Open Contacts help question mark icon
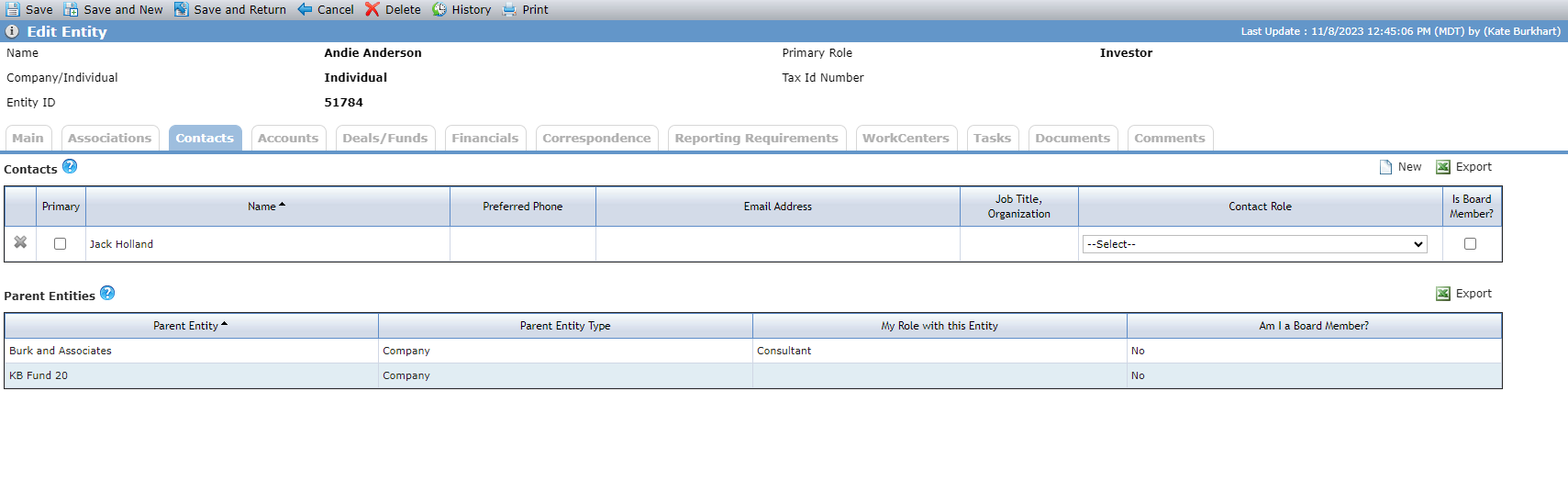This screenshot has width=1568, height=503. point(70,166)
